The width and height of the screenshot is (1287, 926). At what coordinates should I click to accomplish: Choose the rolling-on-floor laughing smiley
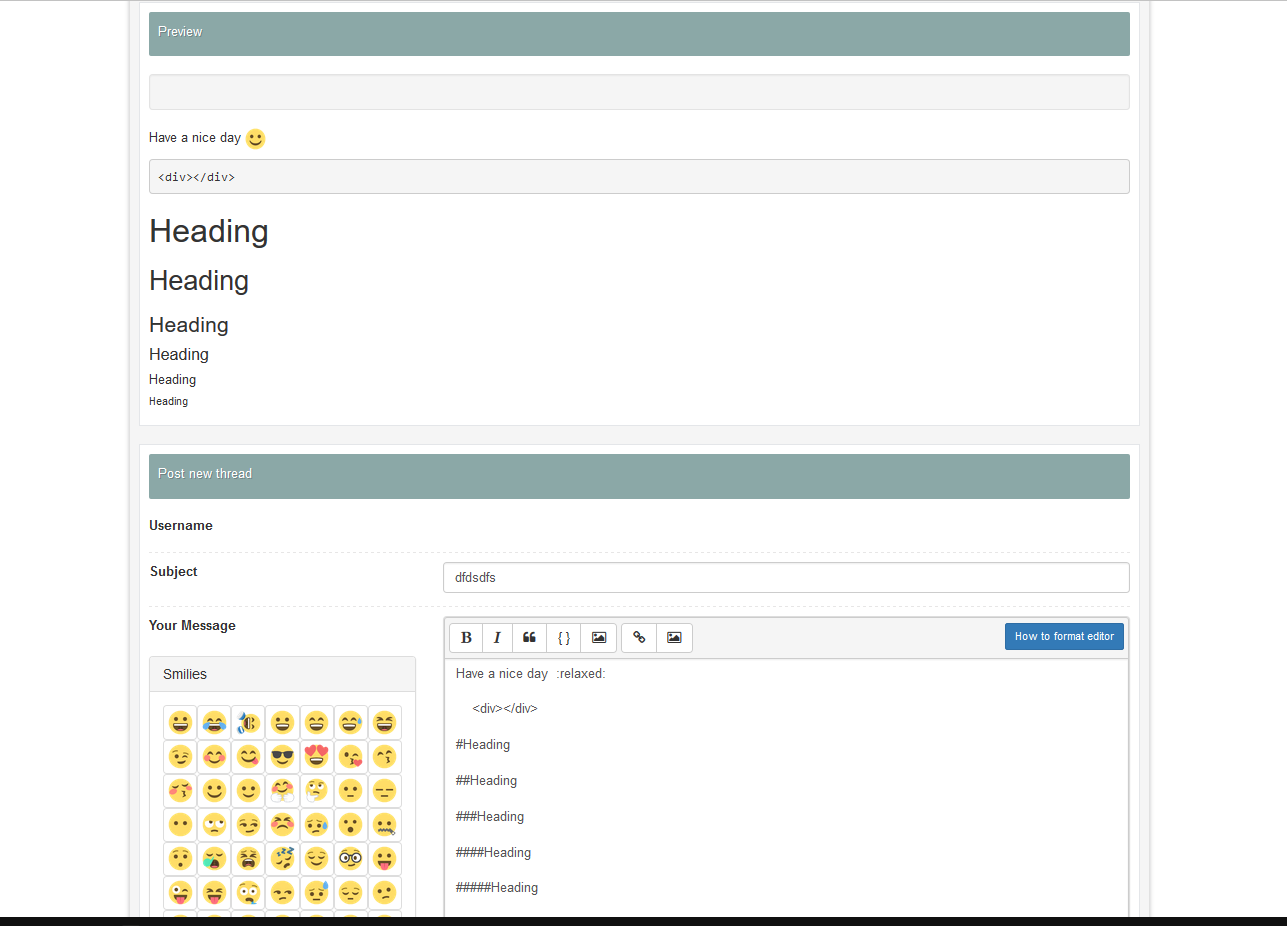248,723
